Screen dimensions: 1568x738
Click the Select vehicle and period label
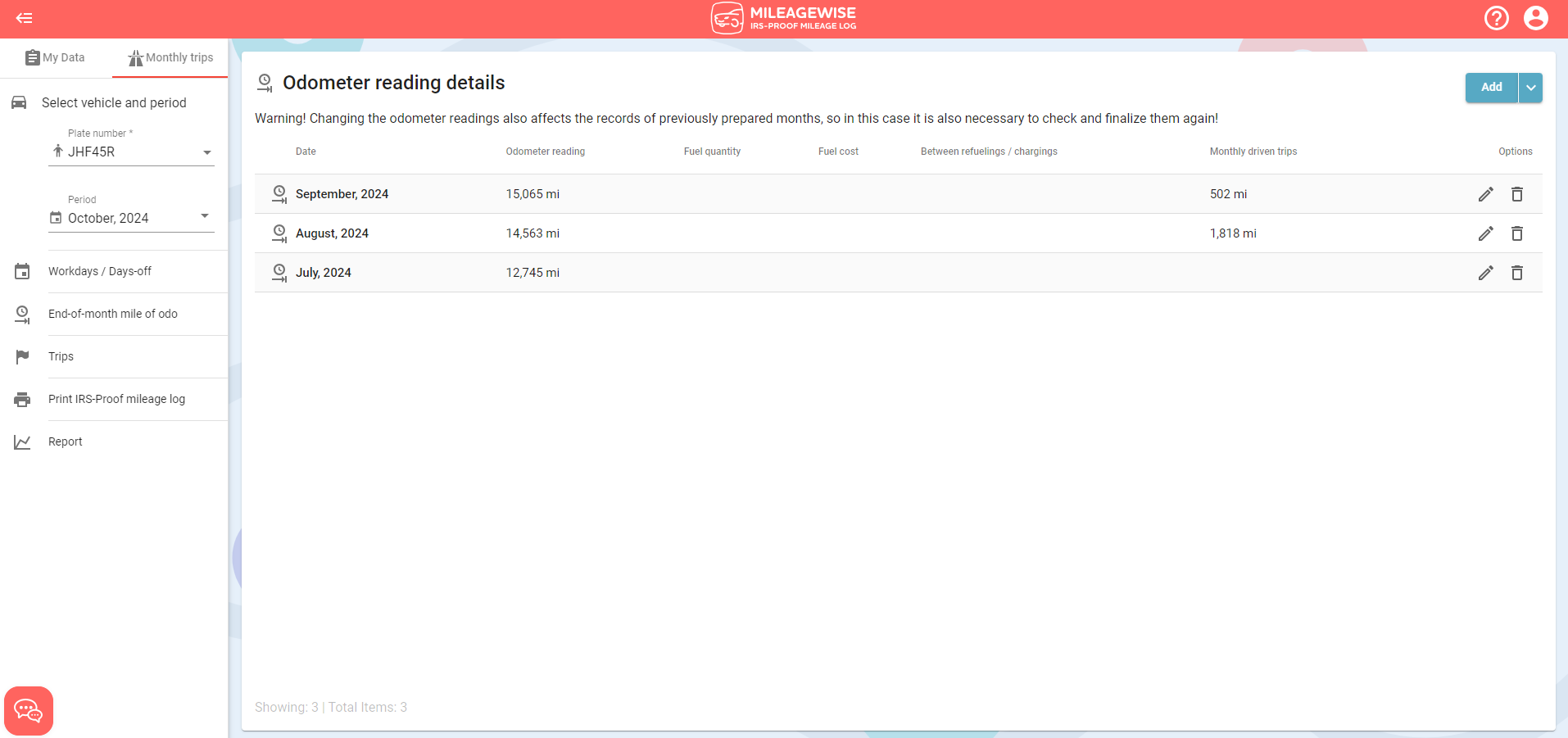pos(114,102)
